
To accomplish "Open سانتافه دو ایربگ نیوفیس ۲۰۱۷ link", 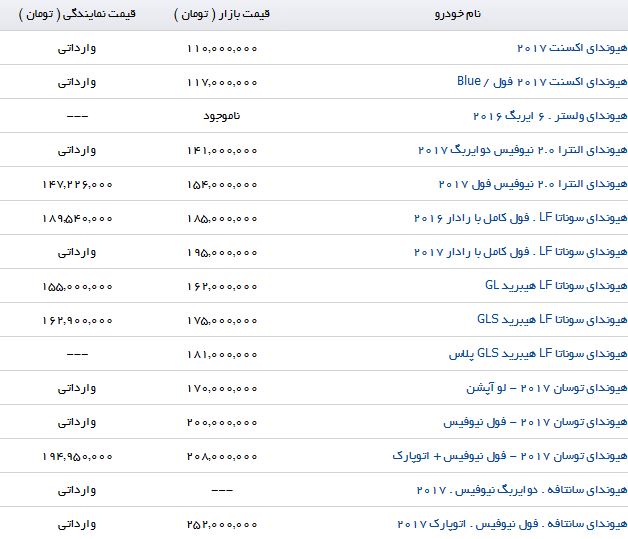I will point(522,490).
